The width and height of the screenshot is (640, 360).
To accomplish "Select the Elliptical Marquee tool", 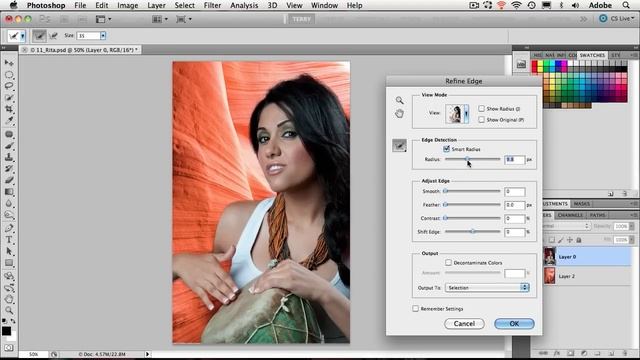I will (9, 74).
